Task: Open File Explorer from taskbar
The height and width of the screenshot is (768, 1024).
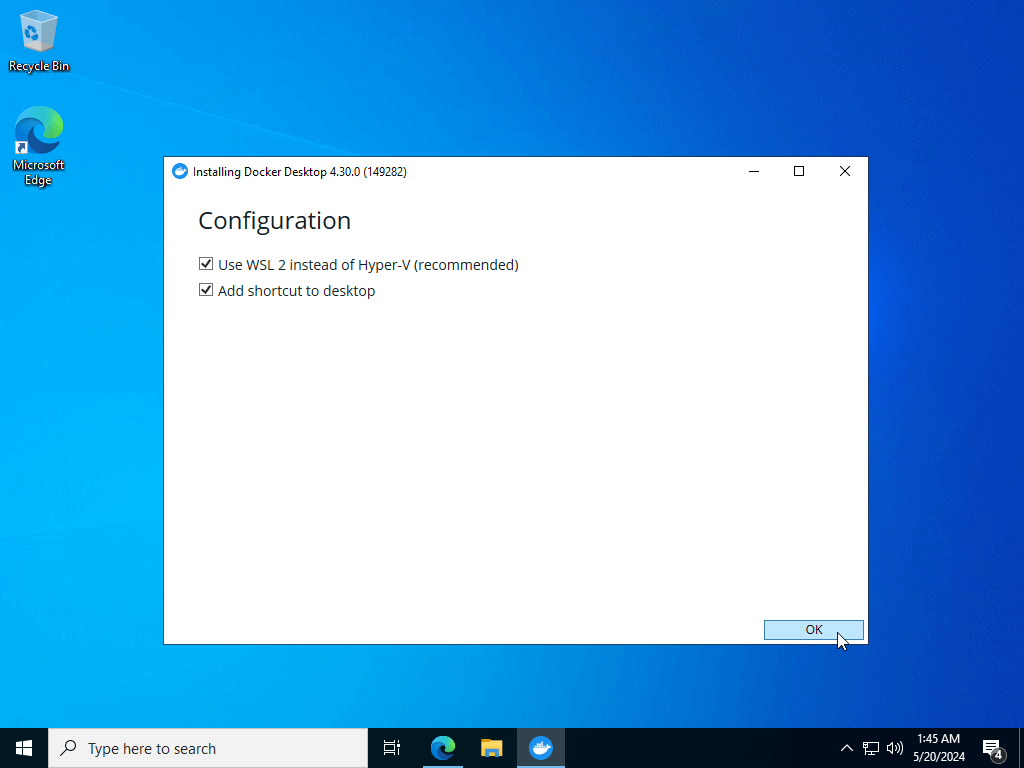Action: click(492, 748)
